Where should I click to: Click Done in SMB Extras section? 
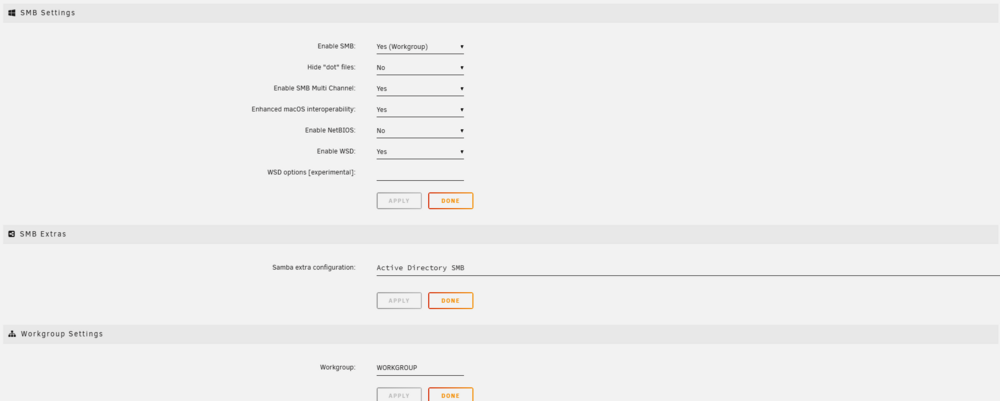[450, 300]
